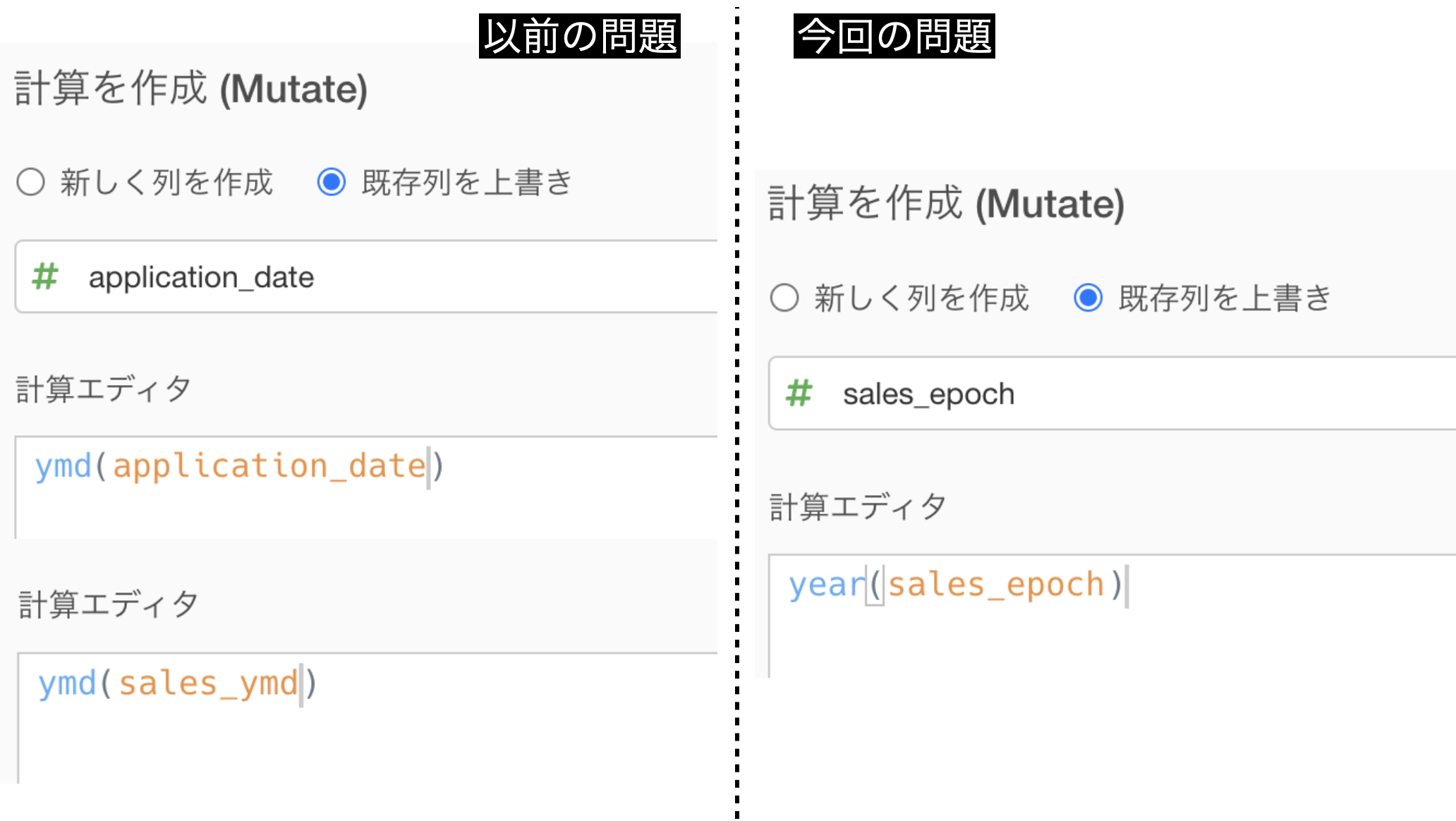Click green hash icon beside application_date
The height and width of the screenshot is (821, 1456).
(x=45, y=276)
